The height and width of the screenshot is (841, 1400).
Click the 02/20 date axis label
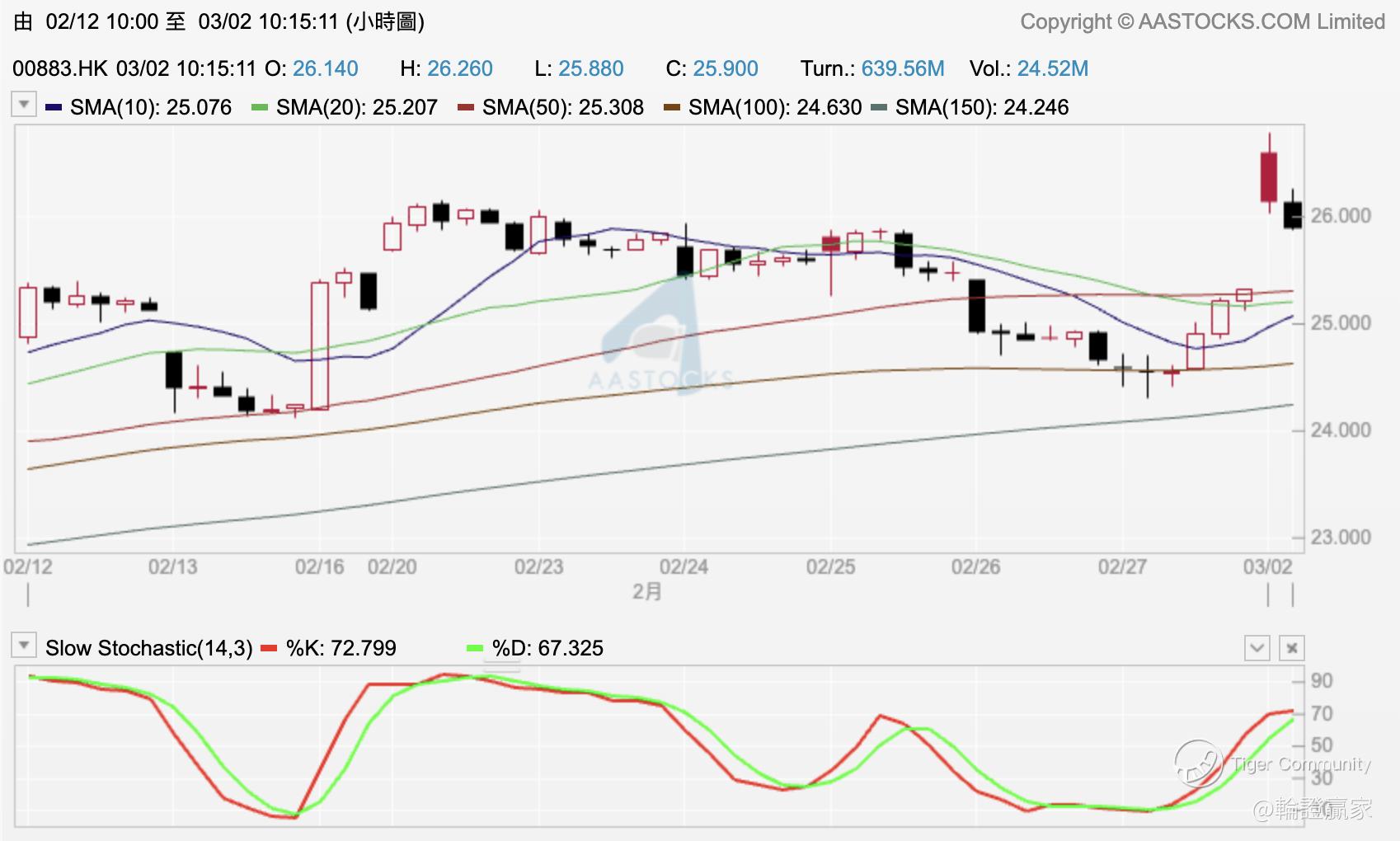point(392,567)
